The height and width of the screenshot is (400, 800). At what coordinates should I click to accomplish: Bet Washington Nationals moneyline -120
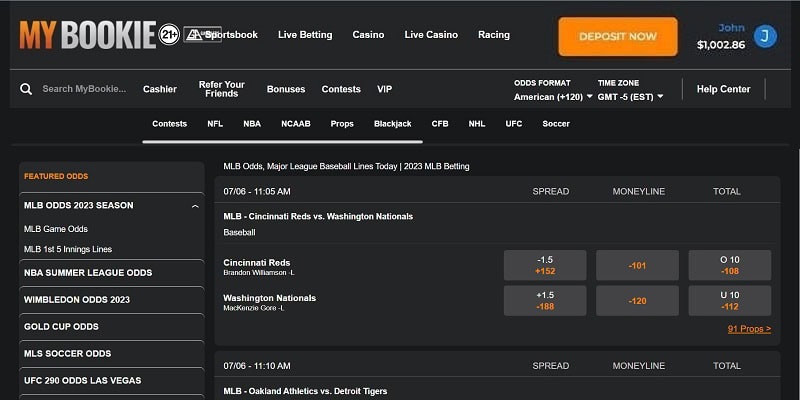pos(637,301)
